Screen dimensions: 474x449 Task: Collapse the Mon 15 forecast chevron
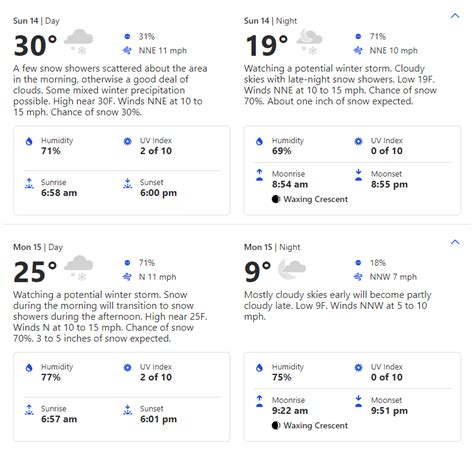pos(455,242)
